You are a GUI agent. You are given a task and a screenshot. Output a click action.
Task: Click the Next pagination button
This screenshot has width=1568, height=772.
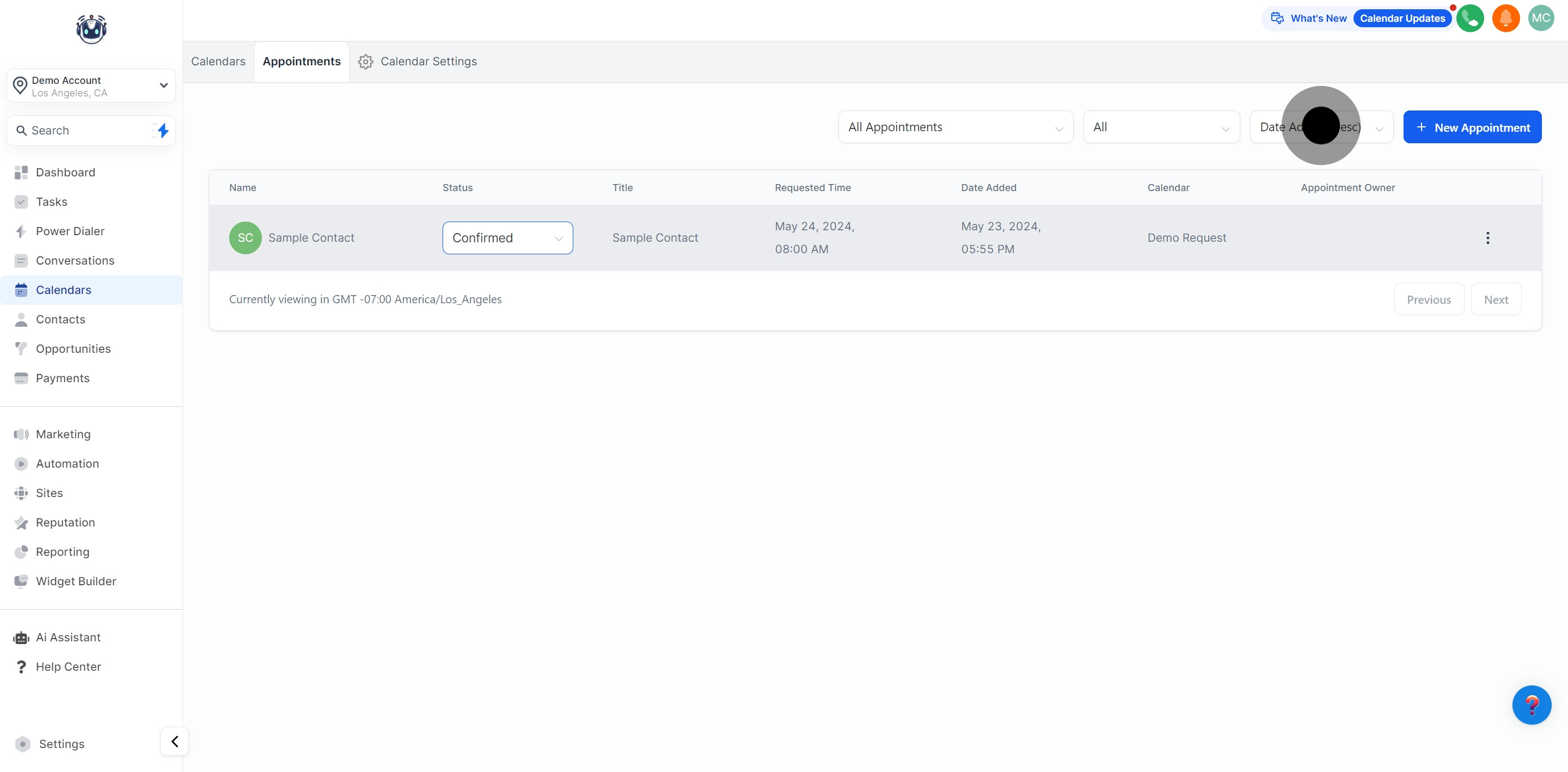1496,299
